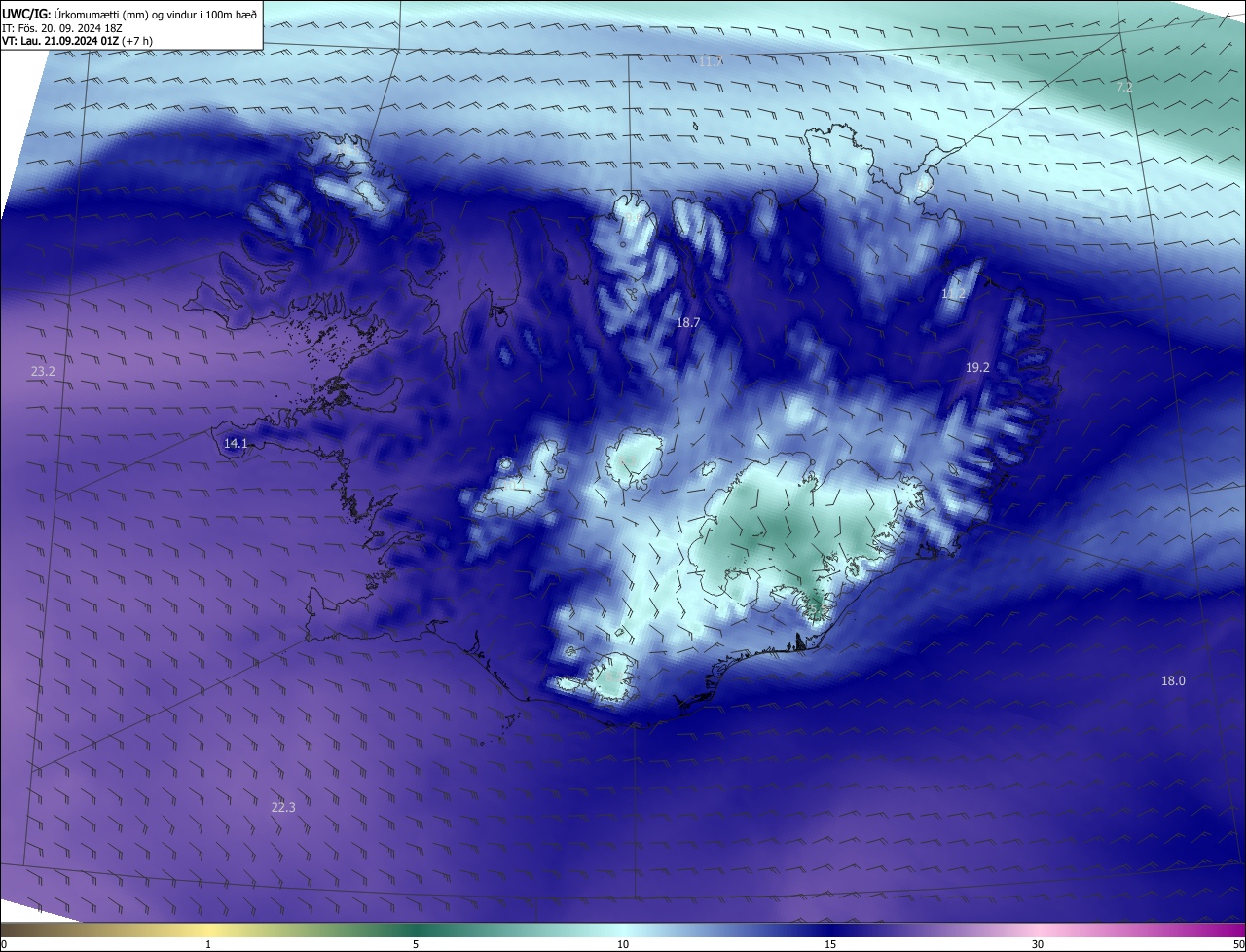Click the colour scale tick label 50
Image resolution: width=1246 pixels, height=952 pixels.
click(x=1238, y=944)
